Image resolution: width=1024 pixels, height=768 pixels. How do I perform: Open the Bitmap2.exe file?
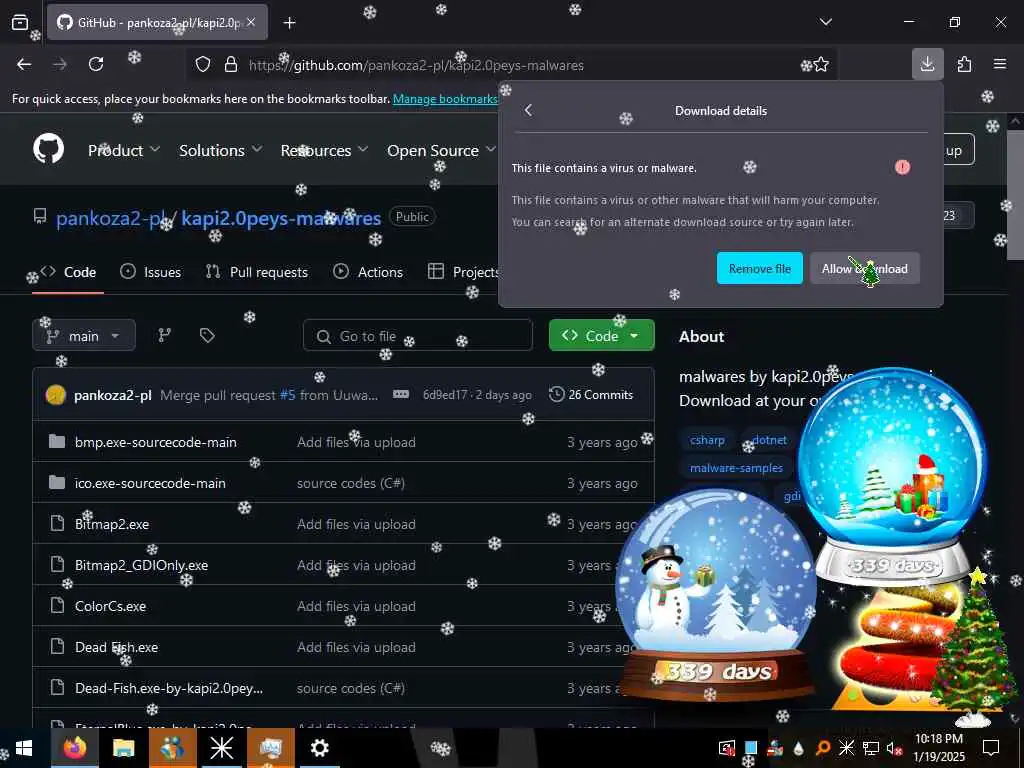coord(112,524)
